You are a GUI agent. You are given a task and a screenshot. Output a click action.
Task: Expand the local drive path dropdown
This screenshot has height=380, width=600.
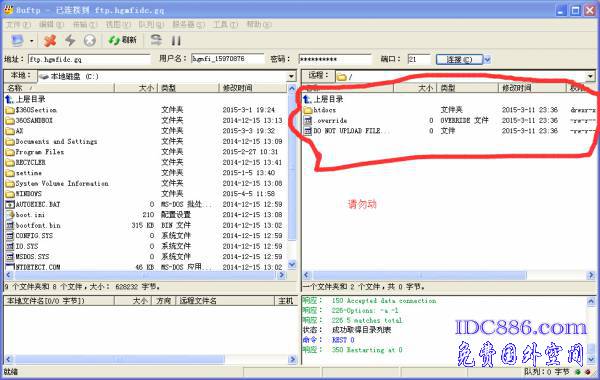coord(292,76)
